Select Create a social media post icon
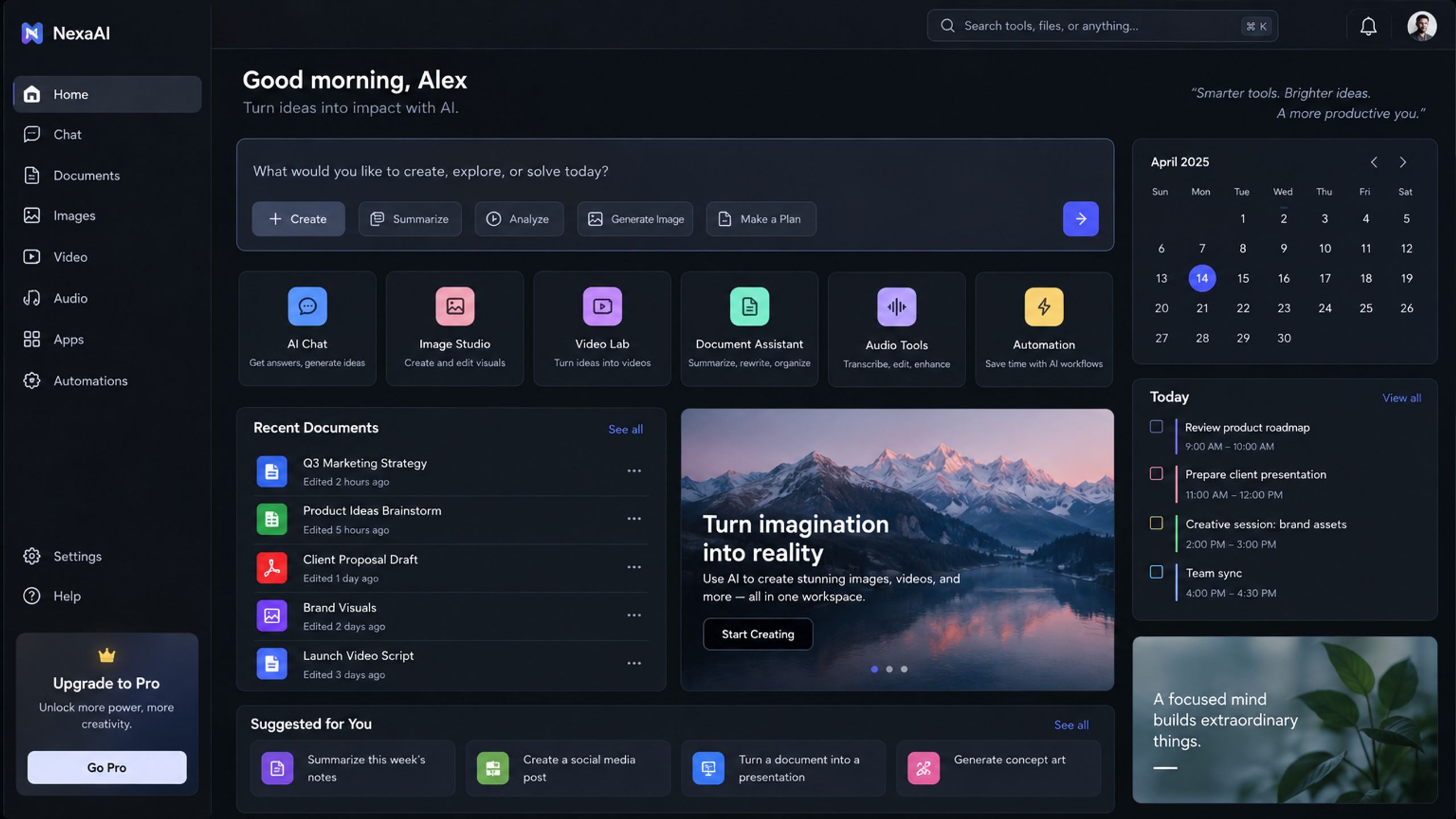The height and width of the screenshot is (819, 1456). (x=493, y=768)
